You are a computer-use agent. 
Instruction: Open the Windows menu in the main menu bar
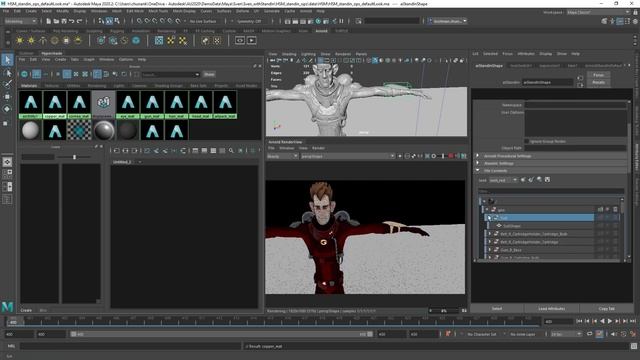(x=99, y=11)
